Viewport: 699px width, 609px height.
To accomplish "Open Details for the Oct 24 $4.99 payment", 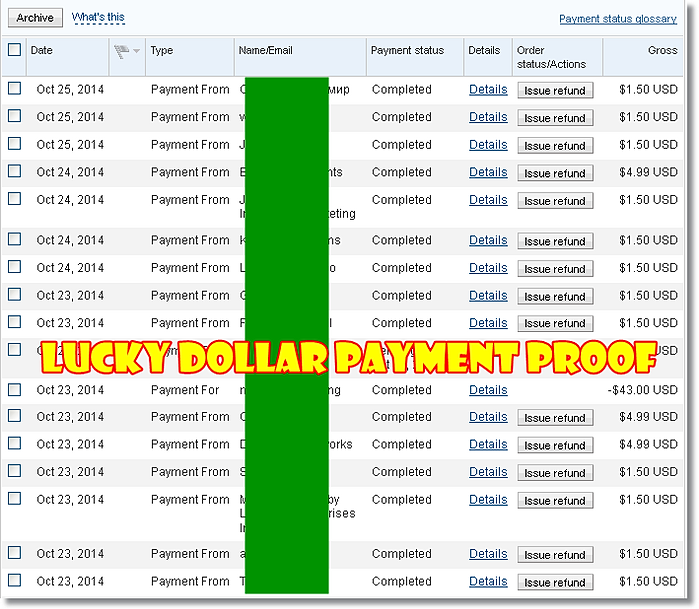I will click(488, 172).
